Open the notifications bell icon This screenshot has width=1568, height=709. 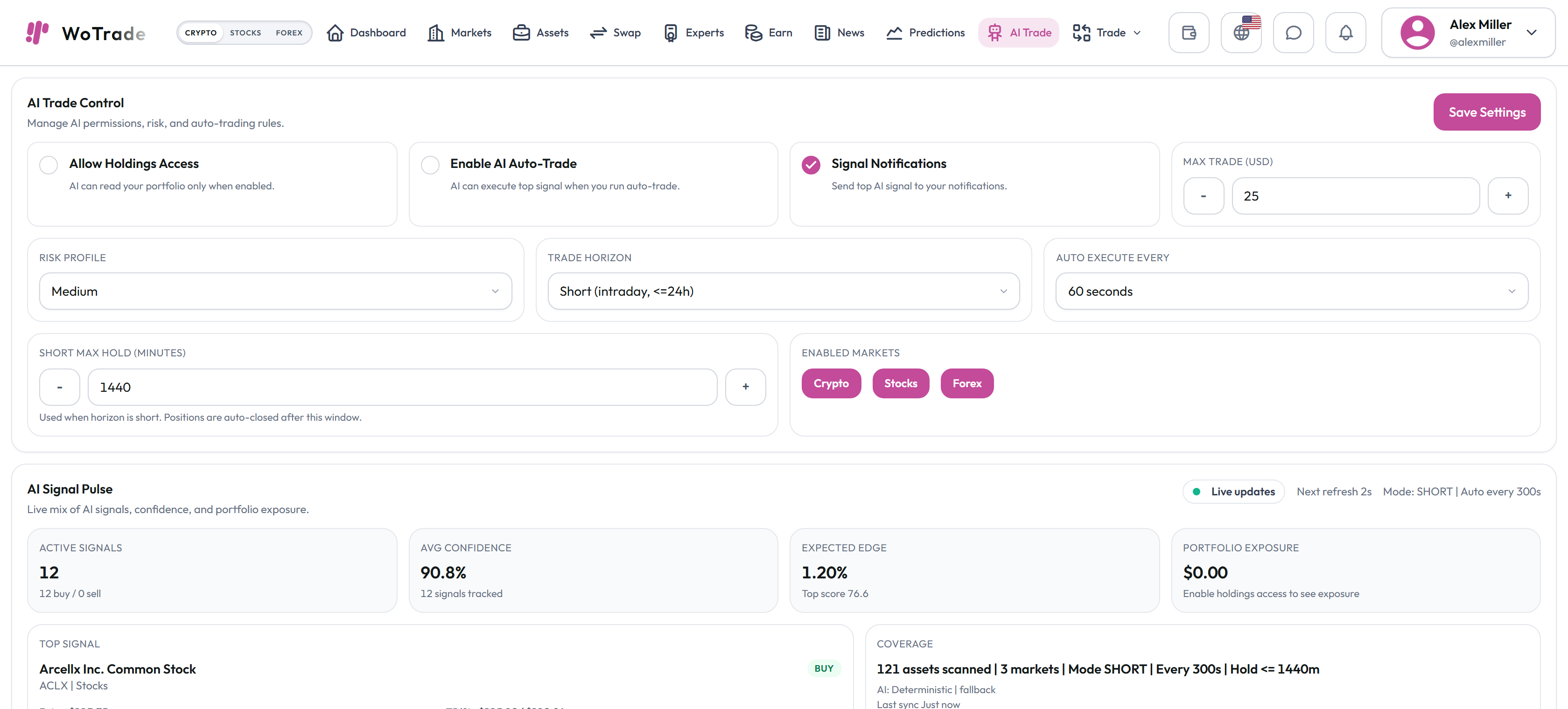click(1346, 33)
